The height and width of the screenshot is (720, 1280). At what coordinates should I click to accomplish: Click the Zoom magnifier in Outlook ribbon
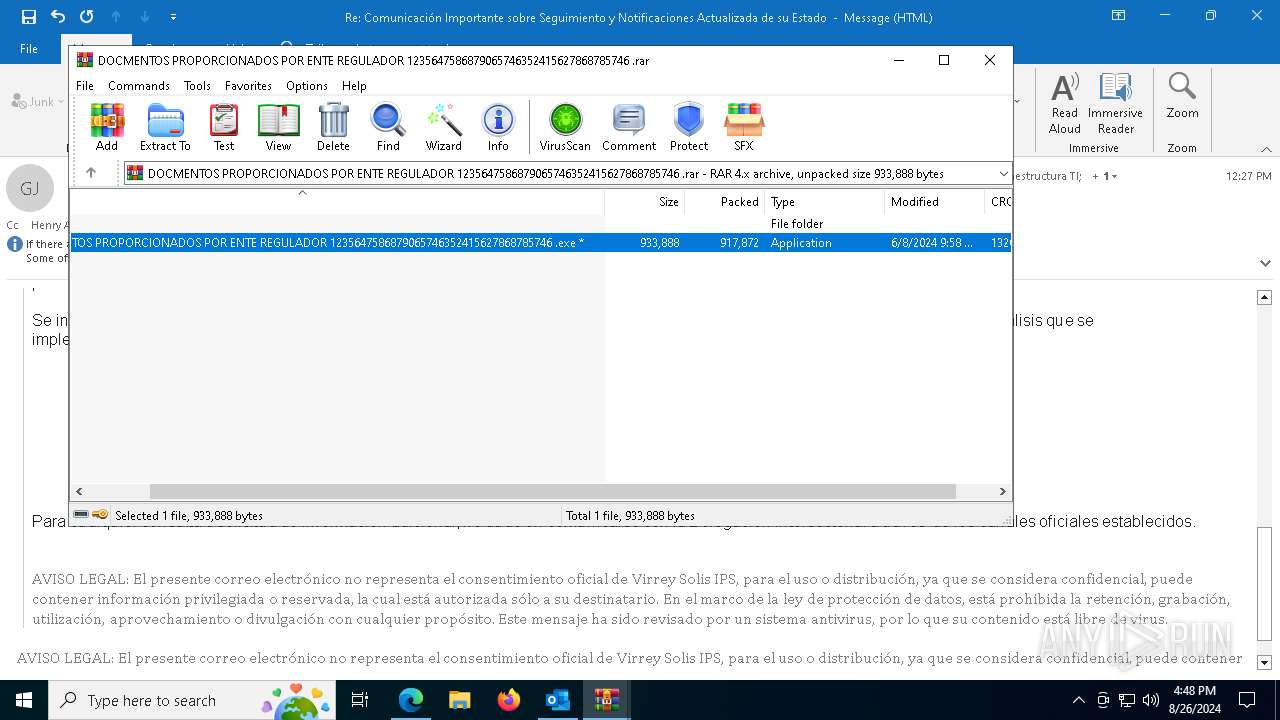point(1182,95)
